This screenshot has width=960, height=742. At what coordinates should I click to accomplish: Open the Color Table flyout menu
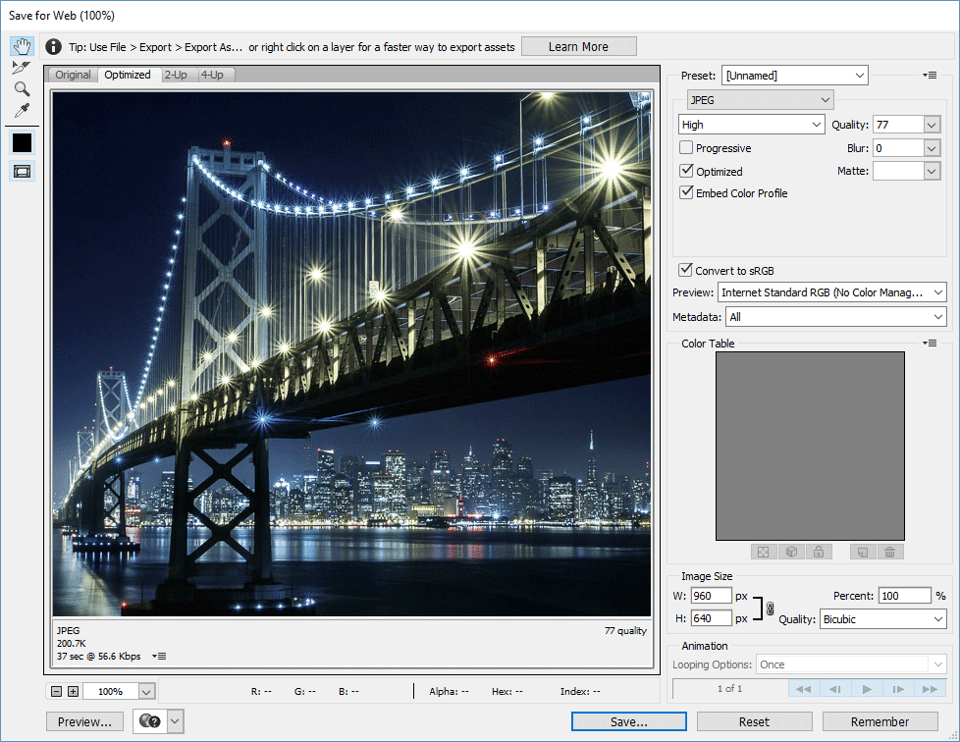point(929,343)
